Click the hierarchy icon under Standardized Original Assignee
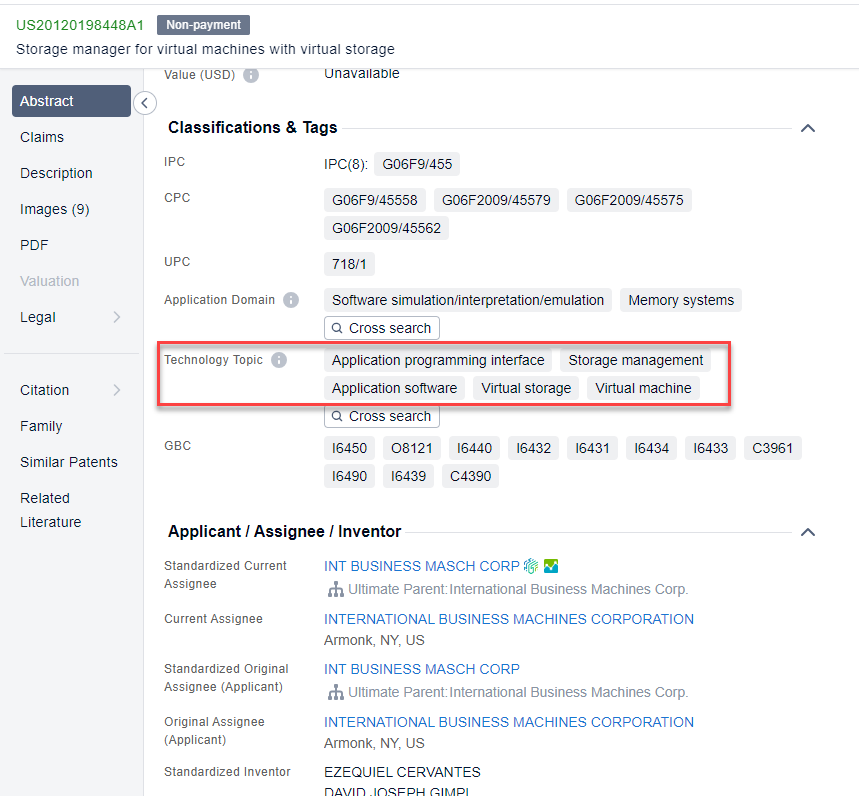 click(x=336, y=693)
